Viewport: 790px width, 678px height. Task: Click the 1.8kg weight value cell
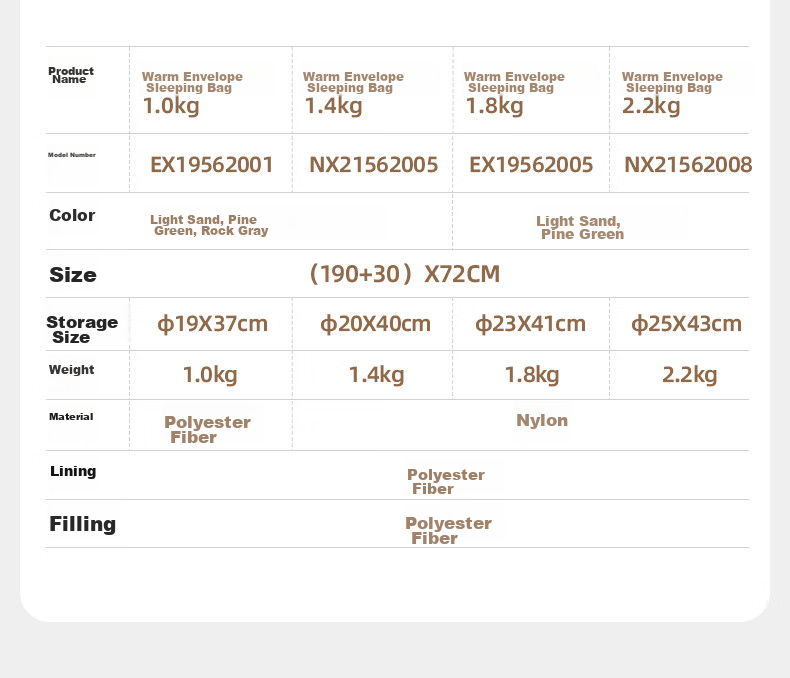click(532, 375)
